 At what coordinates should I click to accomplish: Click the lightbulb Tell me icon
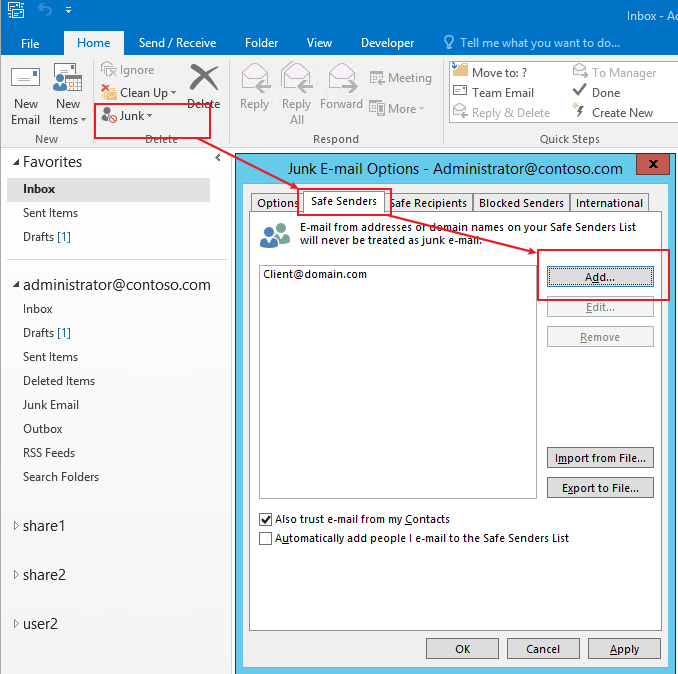pyautogui.click(x=449, y=42)
